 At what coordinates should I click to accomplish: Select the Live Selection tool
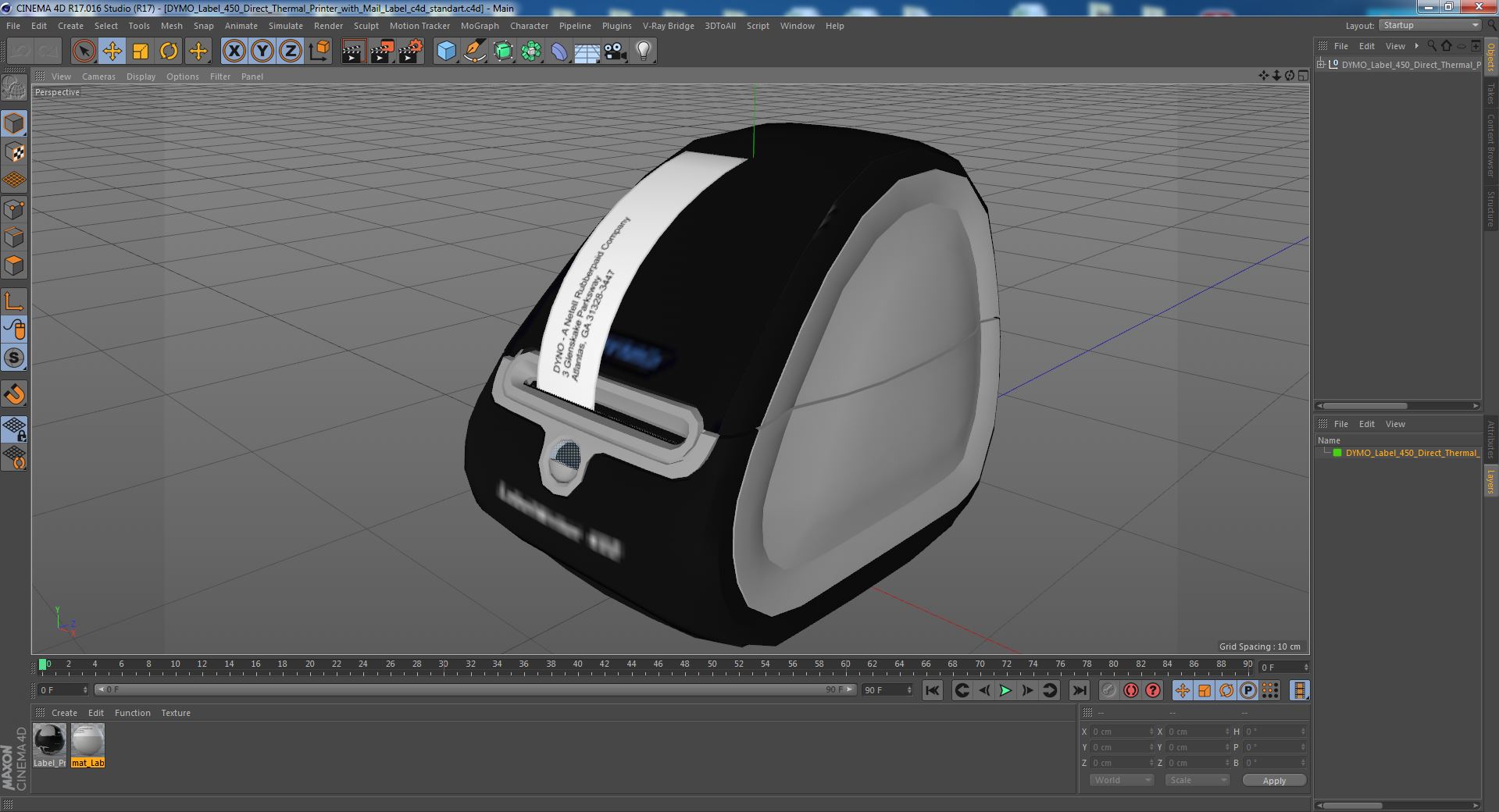tap(84, 52)
